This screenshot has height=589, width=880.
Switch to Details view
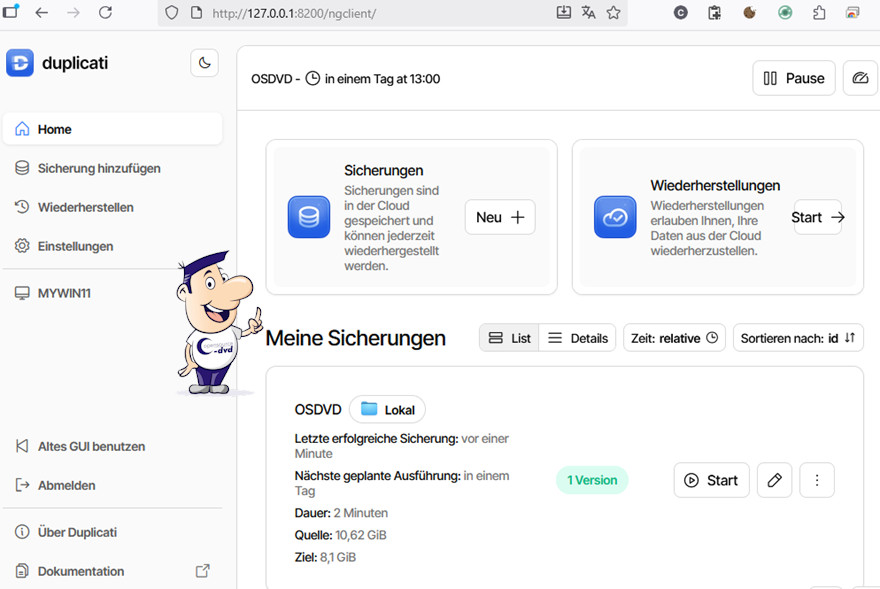coord(578,338)
